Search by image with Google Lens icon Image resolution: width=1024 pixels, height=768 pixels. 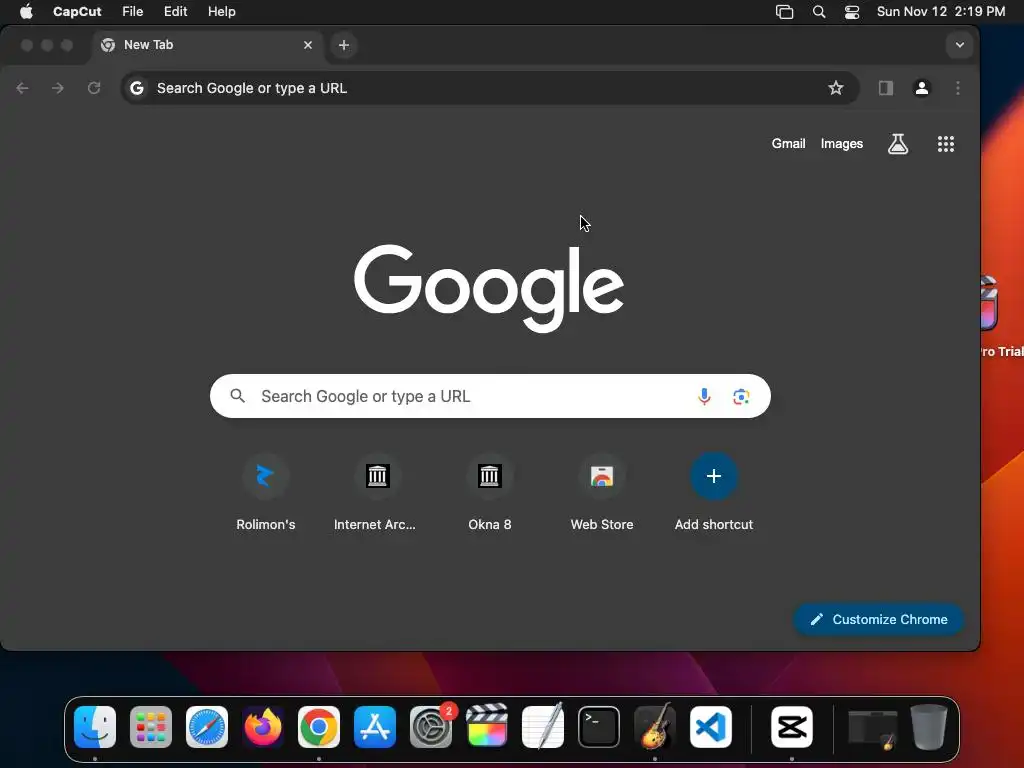(741, 396)
